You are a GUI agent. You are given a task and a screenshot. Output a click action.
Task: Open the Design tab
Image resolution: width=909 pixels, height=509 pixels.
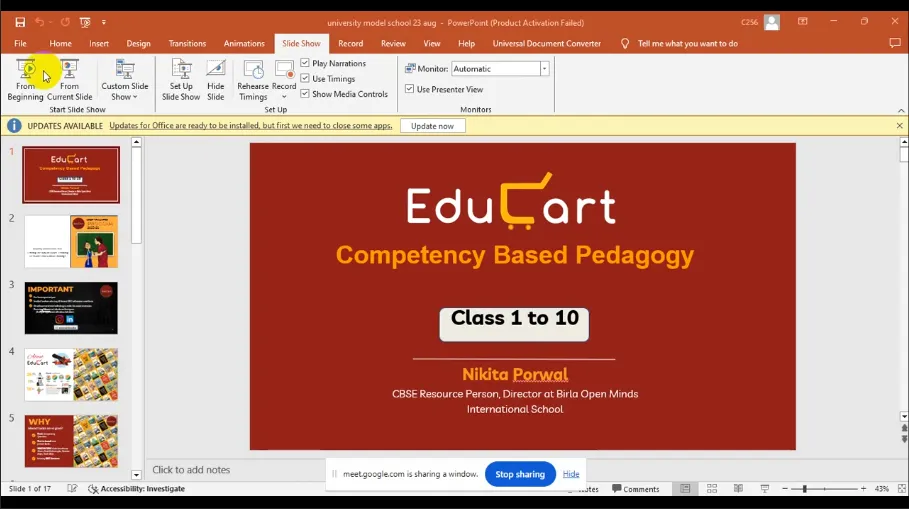[139, 43]
